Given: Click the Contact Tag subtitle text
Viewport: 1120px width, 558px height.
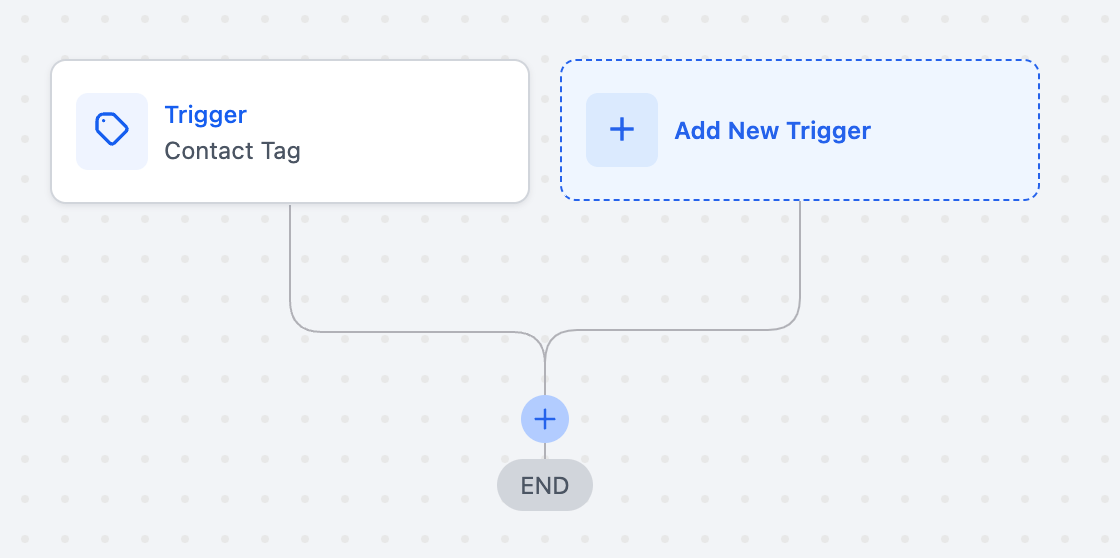Looking at the screenshot, I should pyautogui.click(x=232, y=151).
